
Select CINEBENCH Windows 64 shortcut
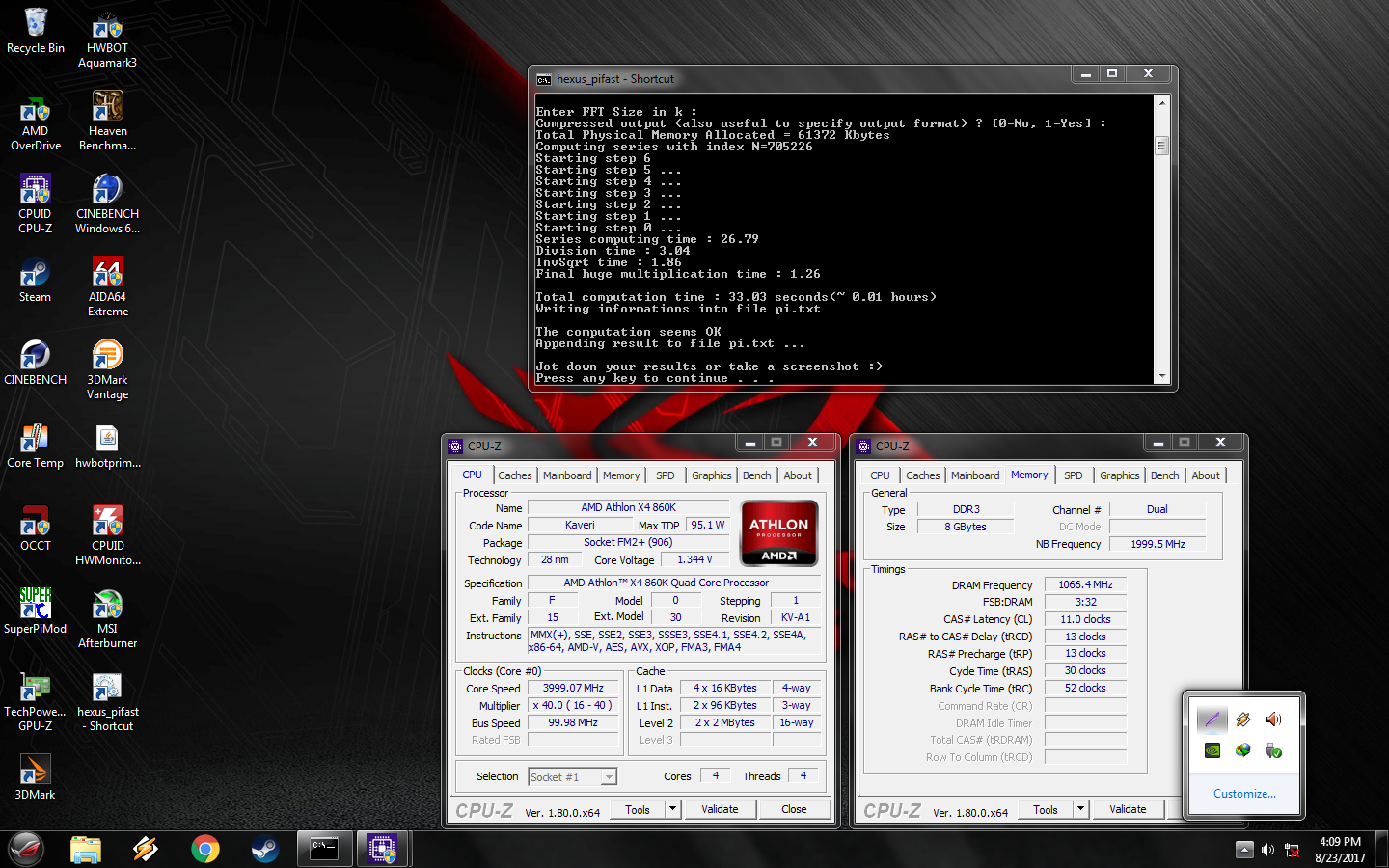coord(107,204)
